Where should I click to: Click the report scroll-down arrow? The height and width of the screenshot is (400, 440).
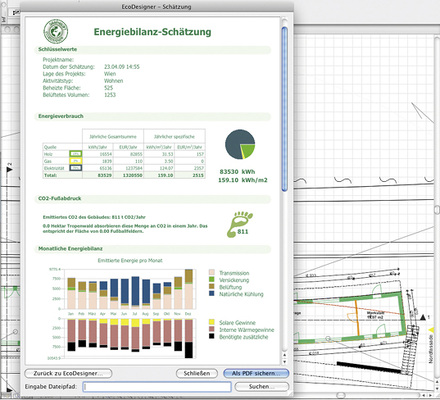(284, 362)
